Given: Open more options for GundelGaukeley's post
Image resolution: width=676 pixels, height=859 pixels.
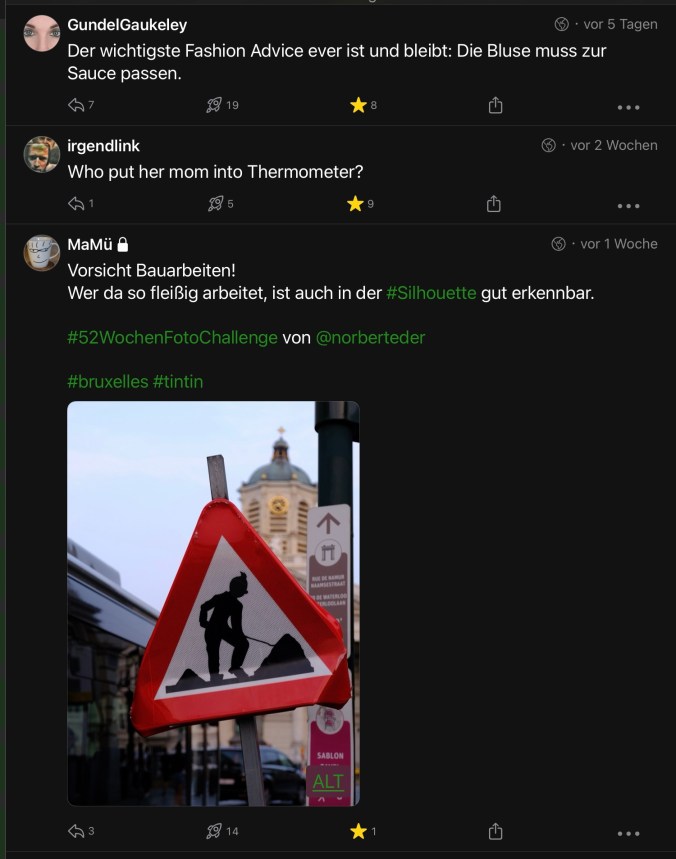Looking at the screenshot, I should [x=628, y=106].
